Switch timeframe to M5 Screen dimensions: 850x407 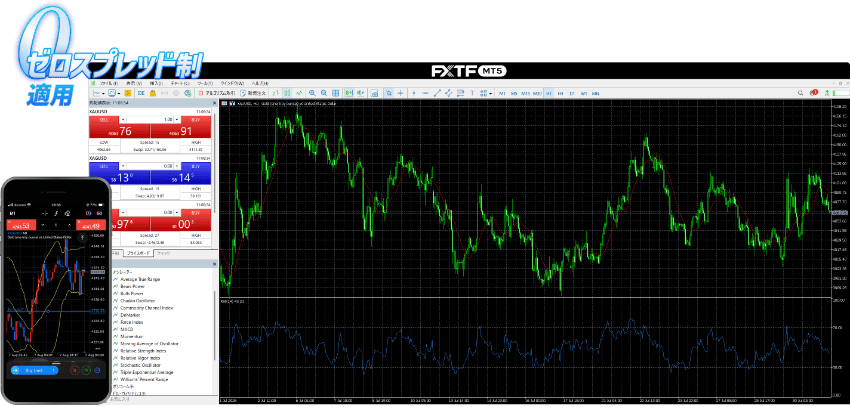click(514, 93)
